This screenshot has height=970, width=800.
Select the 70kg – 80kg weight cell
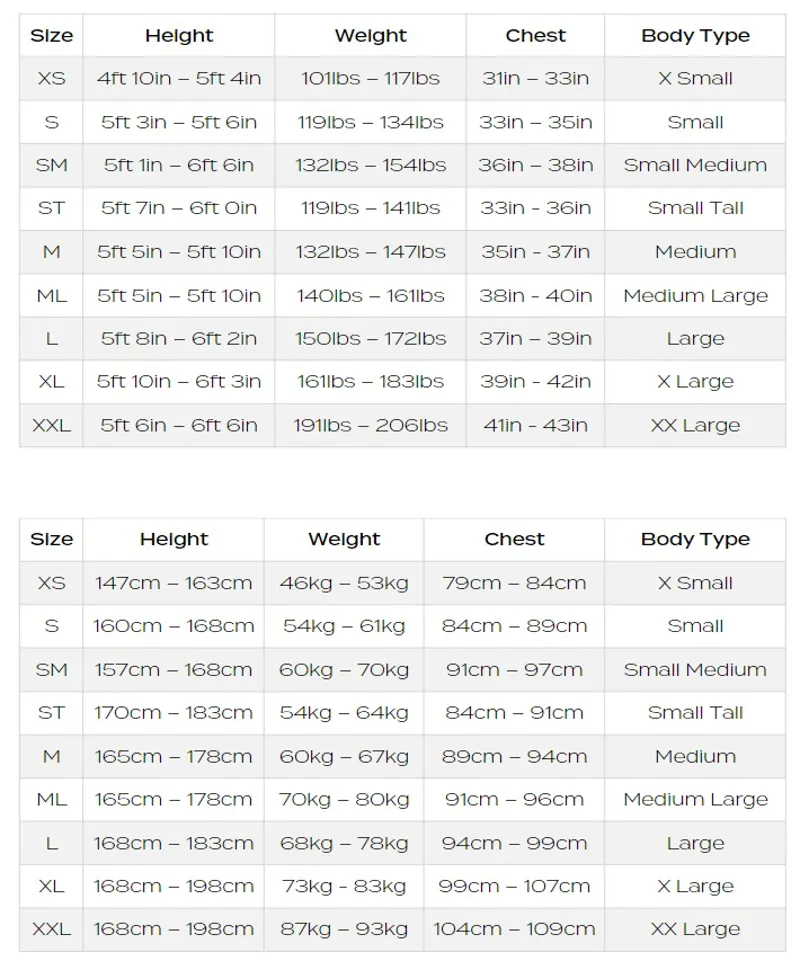click(x=344, y=799)
